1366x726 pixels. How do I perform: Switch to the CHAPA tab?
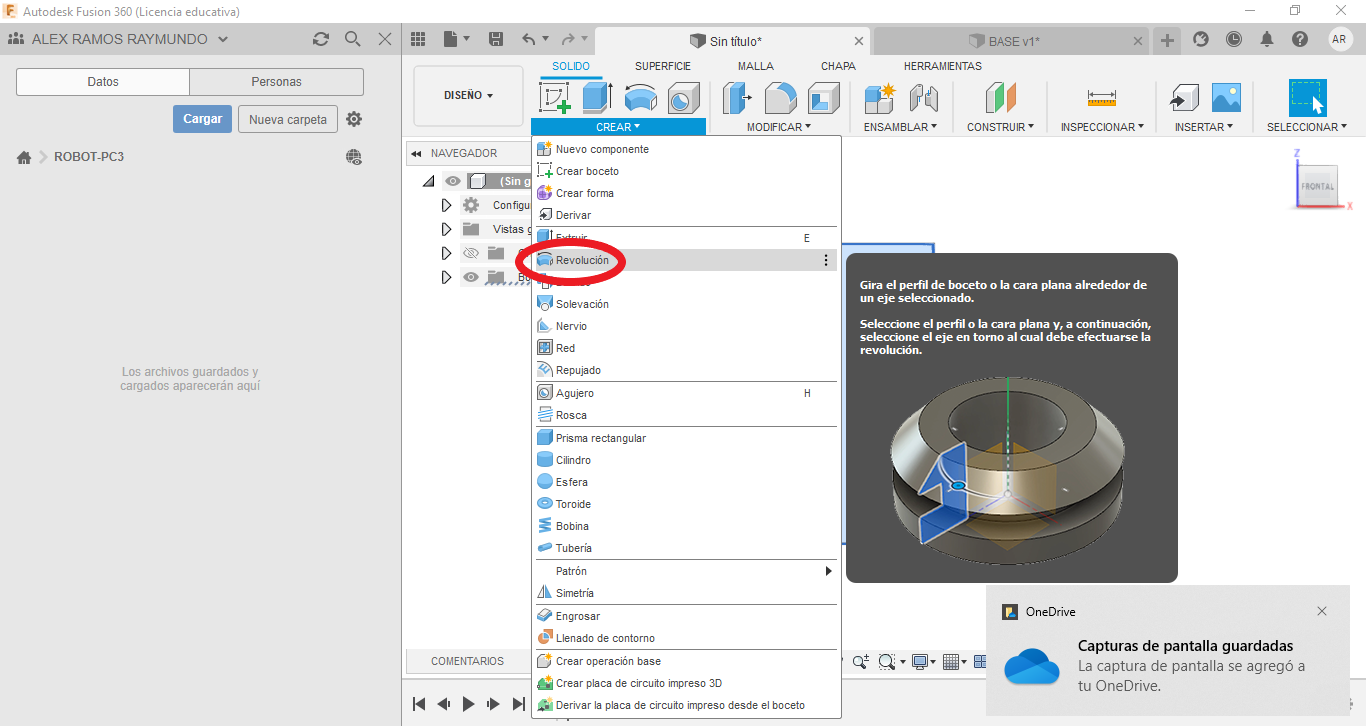pyautogui.click(x=838, y=66)
